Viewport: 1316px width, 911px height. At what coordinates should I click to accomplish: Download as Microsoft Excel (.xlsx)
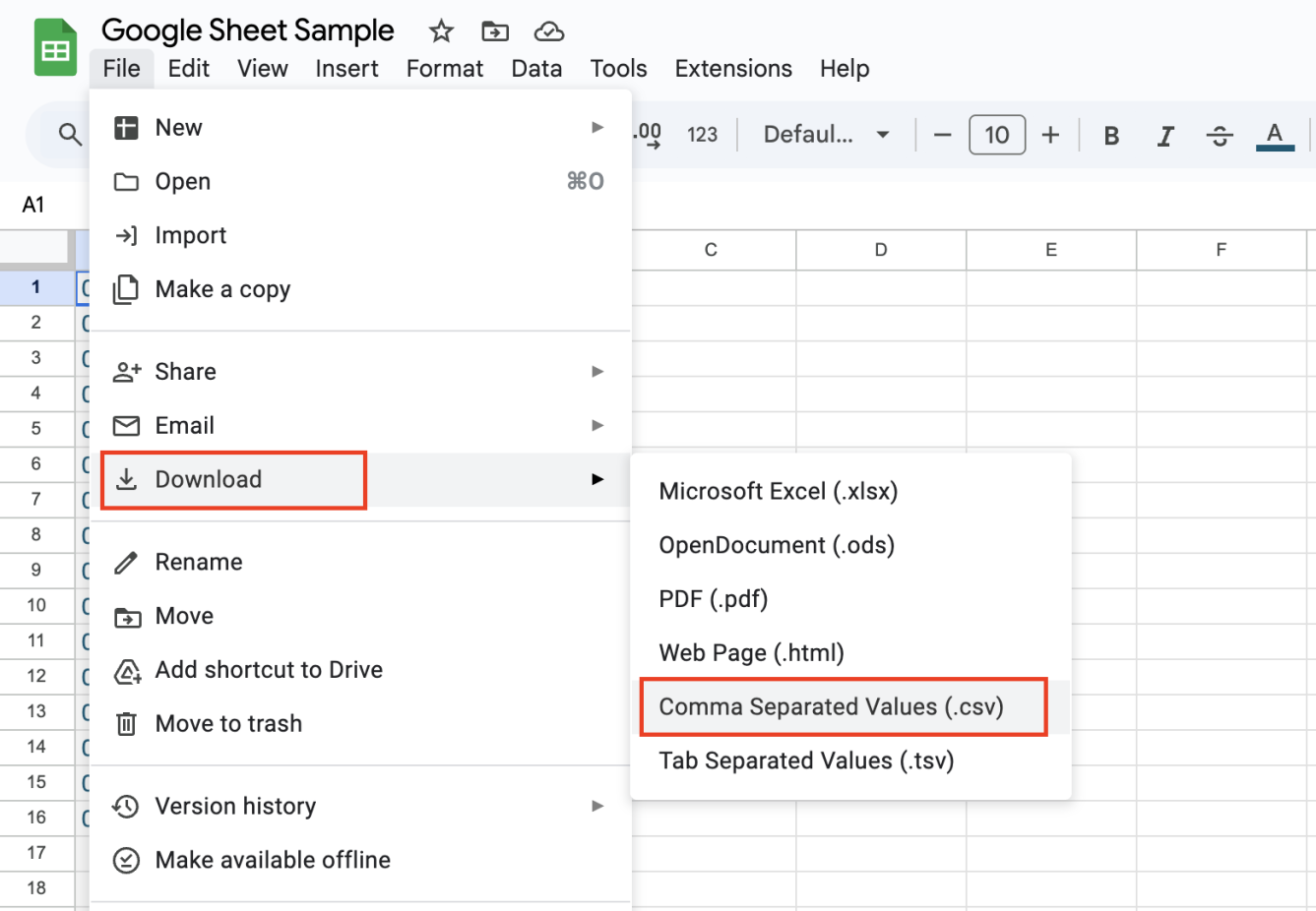click(779, 491)
